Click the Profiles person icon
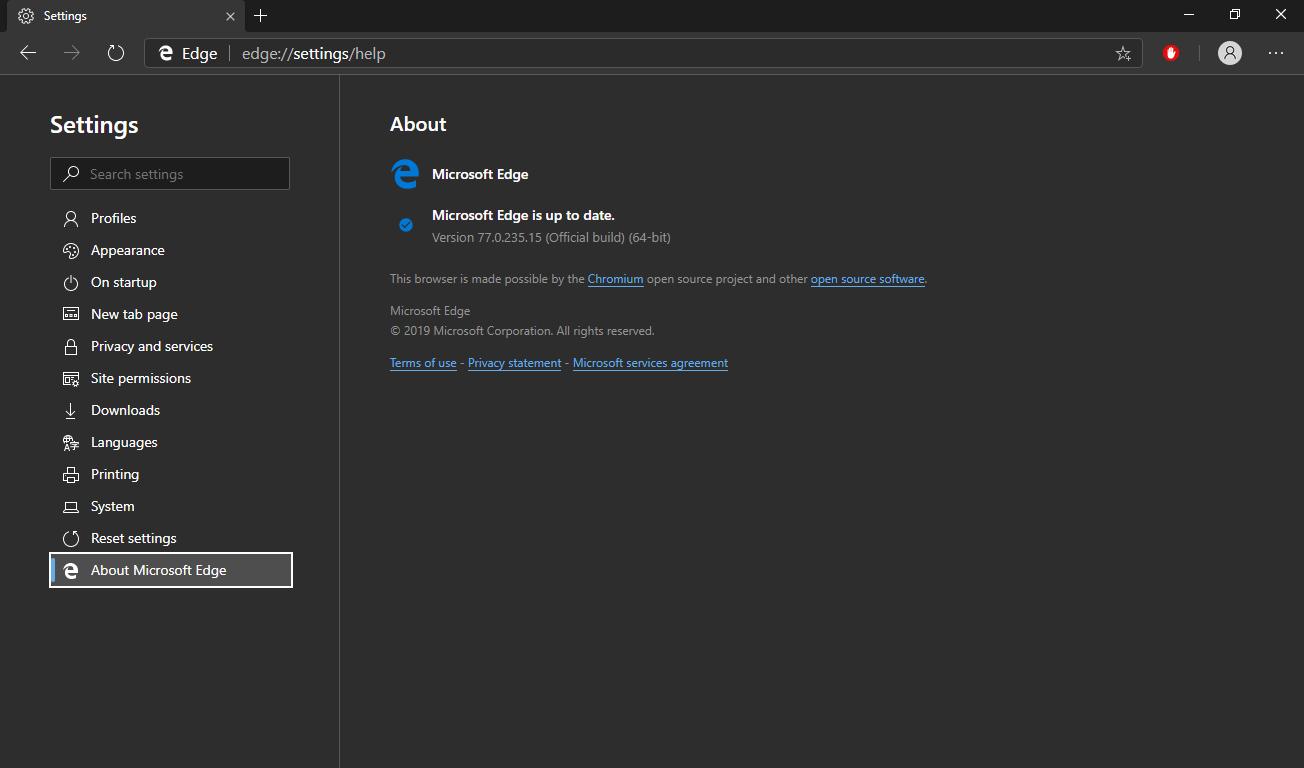Screen dimensions: 1304x768 [x=71, y=218]
